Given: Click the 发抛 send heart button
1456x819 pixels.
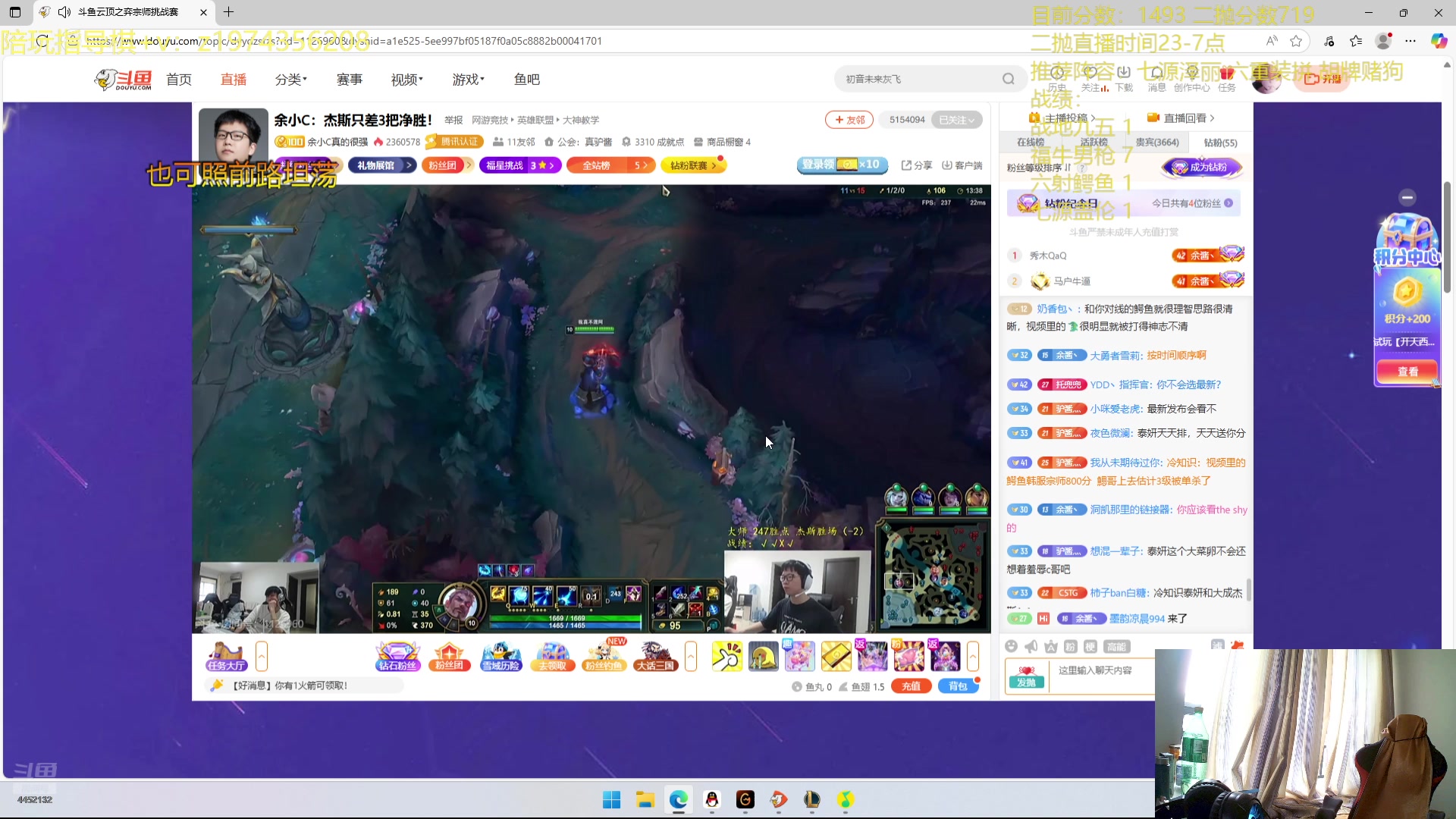Looking at the screenshot, I should click(1026, 676).
